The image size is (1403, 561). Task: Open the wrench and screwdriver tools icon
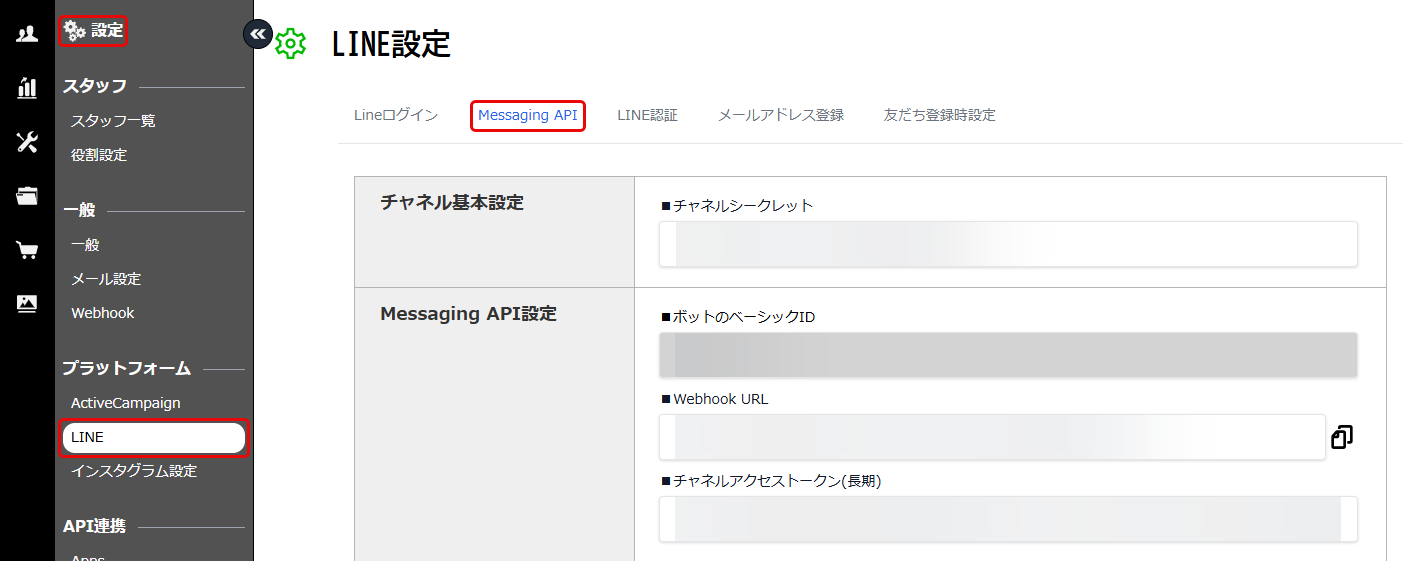click(27, 142)
